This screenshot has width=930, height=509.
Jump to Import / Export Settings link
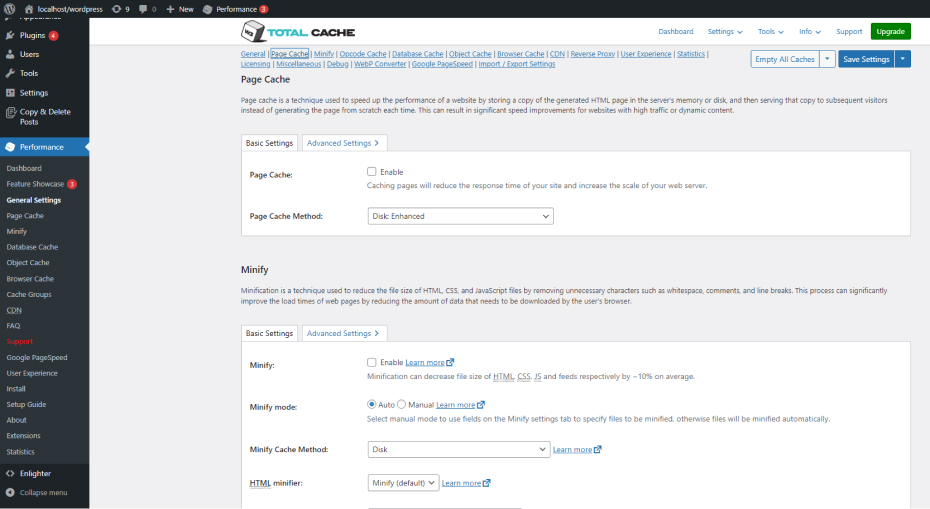pyautogui.click(x=517, y=64)
